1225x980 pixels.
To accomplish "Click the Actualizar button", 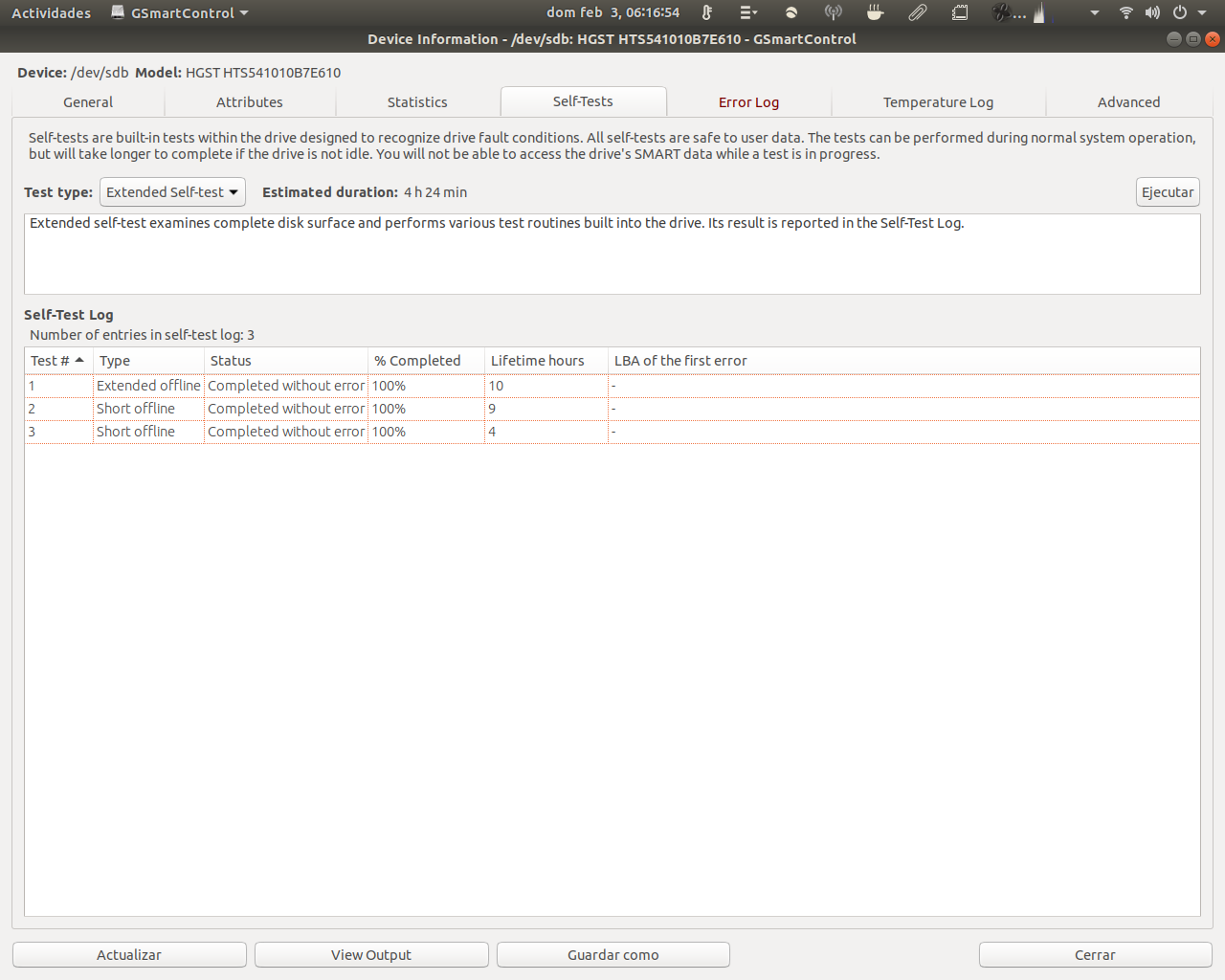I will [129, 955].
